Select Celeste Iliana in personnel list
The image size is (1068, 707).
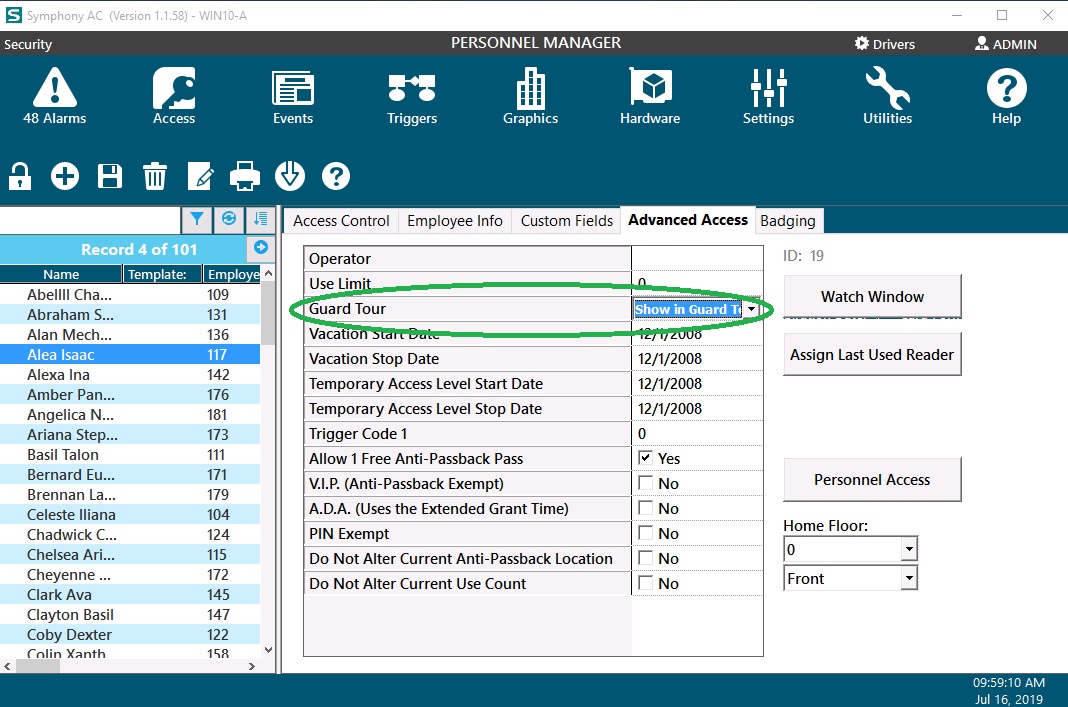pyautogui.click(x=130, y=514)
